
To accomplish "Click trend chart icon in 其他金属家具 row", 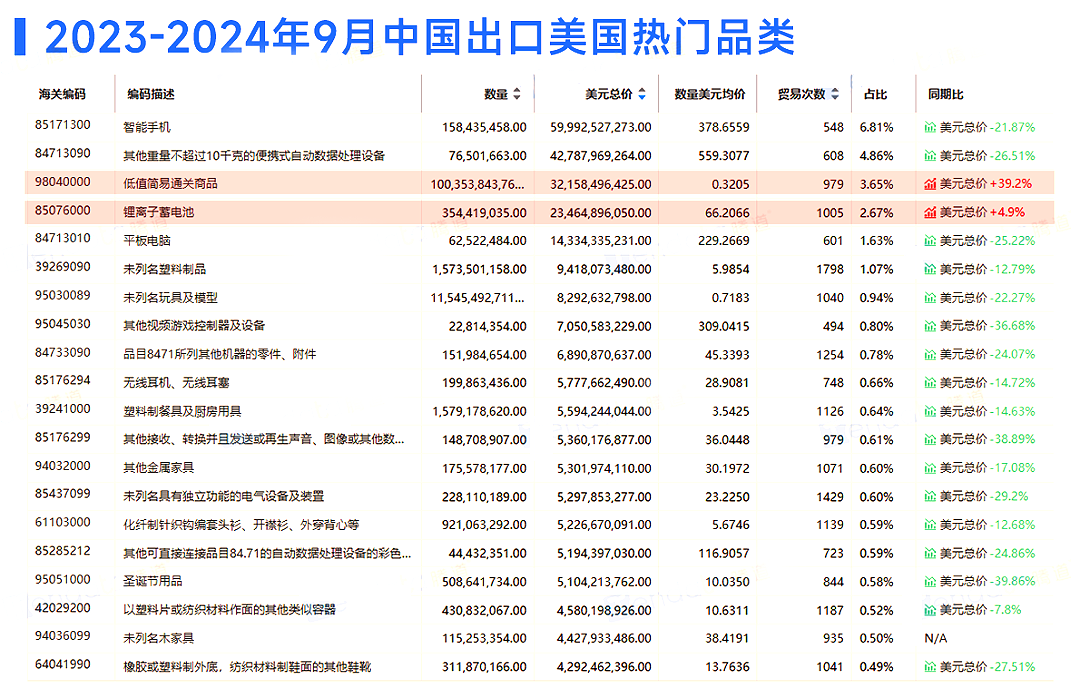I will (930, 468).
